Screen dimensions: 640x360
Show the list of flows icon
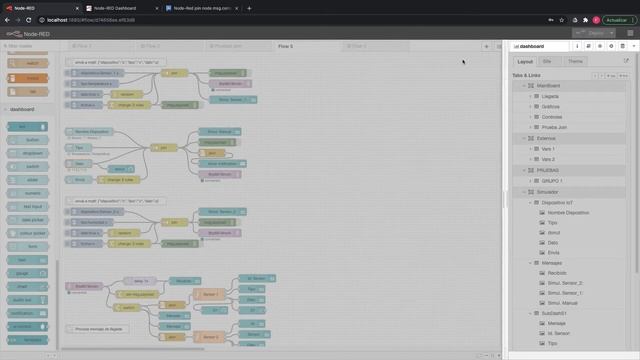click(498, 46)
